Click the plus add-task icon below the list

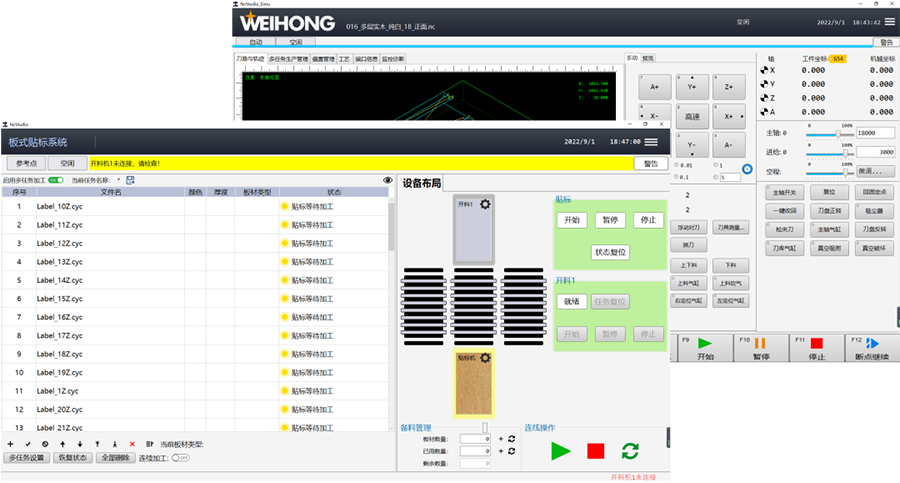(10, 444)
